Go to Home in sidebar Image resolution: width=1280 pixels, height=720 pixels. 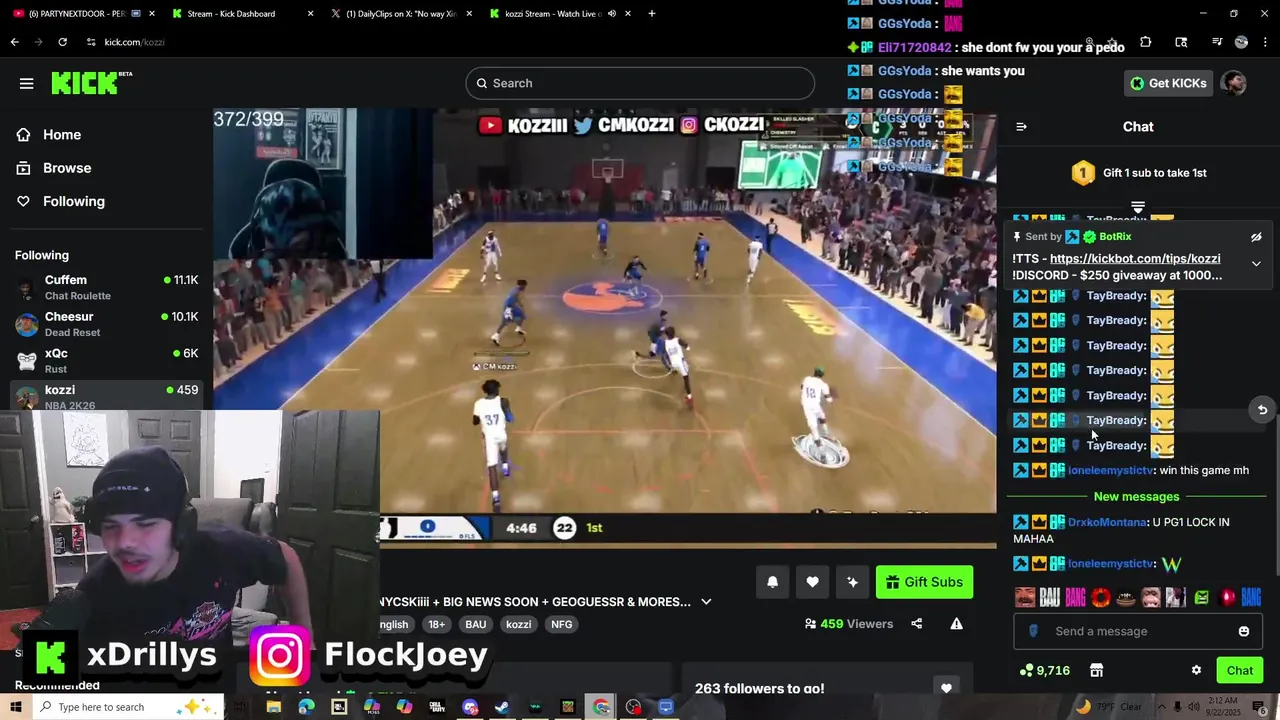(61, 135)
